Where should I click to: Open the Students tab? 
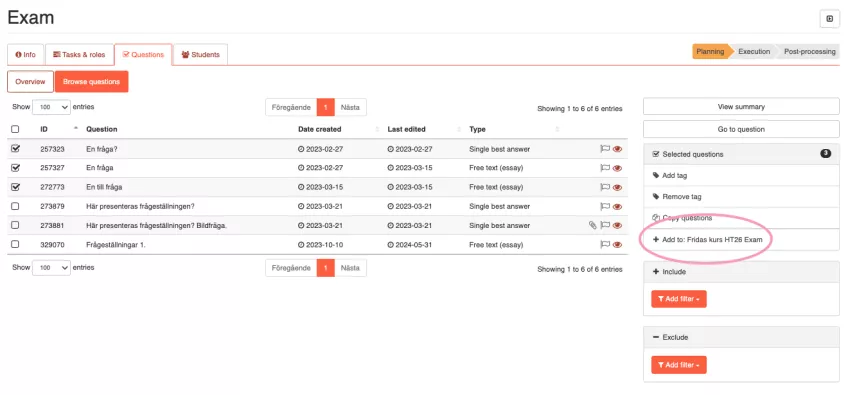pyautogui.click(x=201, y=55)
